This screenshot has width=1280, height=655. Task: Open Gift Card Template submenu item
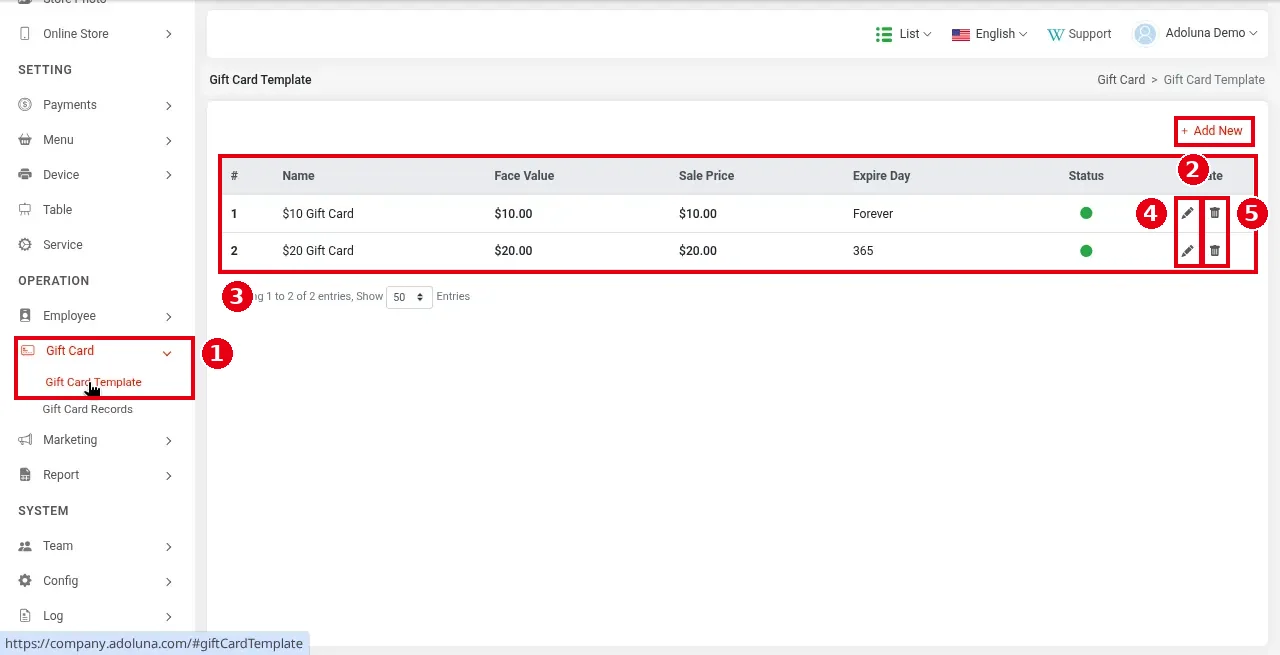[93, 382]
